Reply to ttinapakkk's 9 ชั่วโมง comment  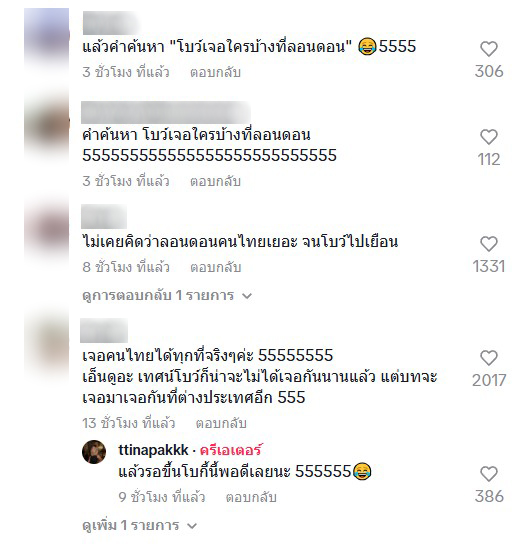[x=251, y=497]
